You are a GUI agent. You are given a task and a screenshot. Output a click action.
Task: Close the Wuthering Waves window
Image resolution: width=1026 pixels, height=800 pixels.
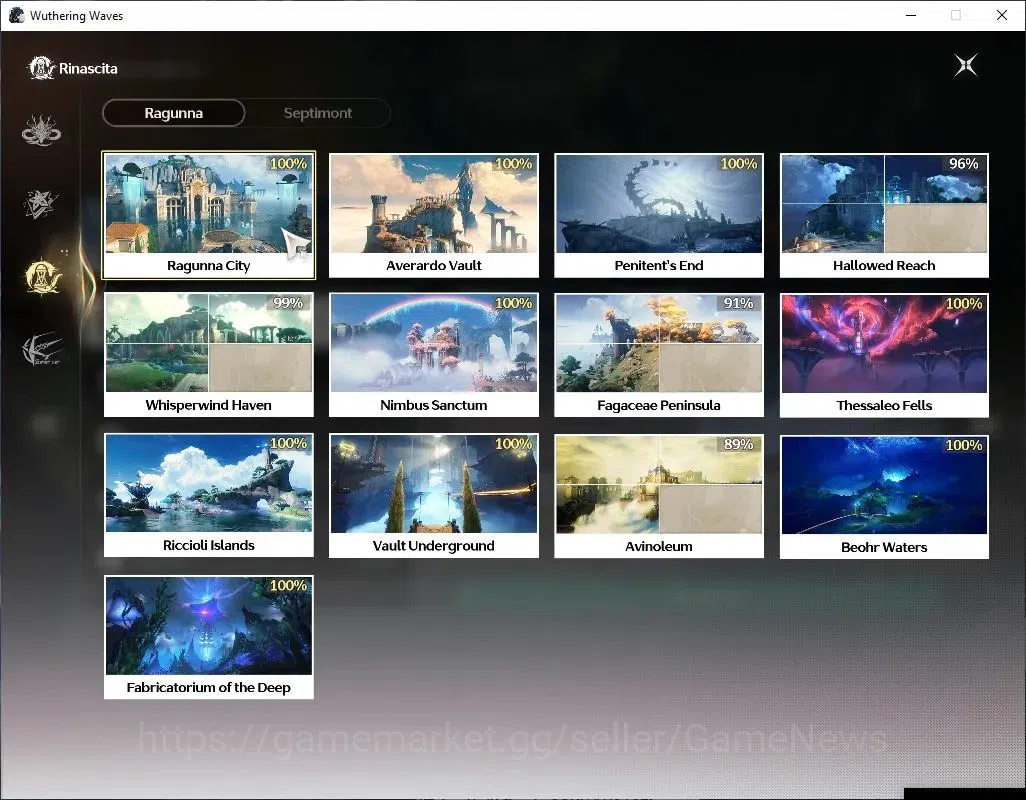click(x=1002, y=15)
